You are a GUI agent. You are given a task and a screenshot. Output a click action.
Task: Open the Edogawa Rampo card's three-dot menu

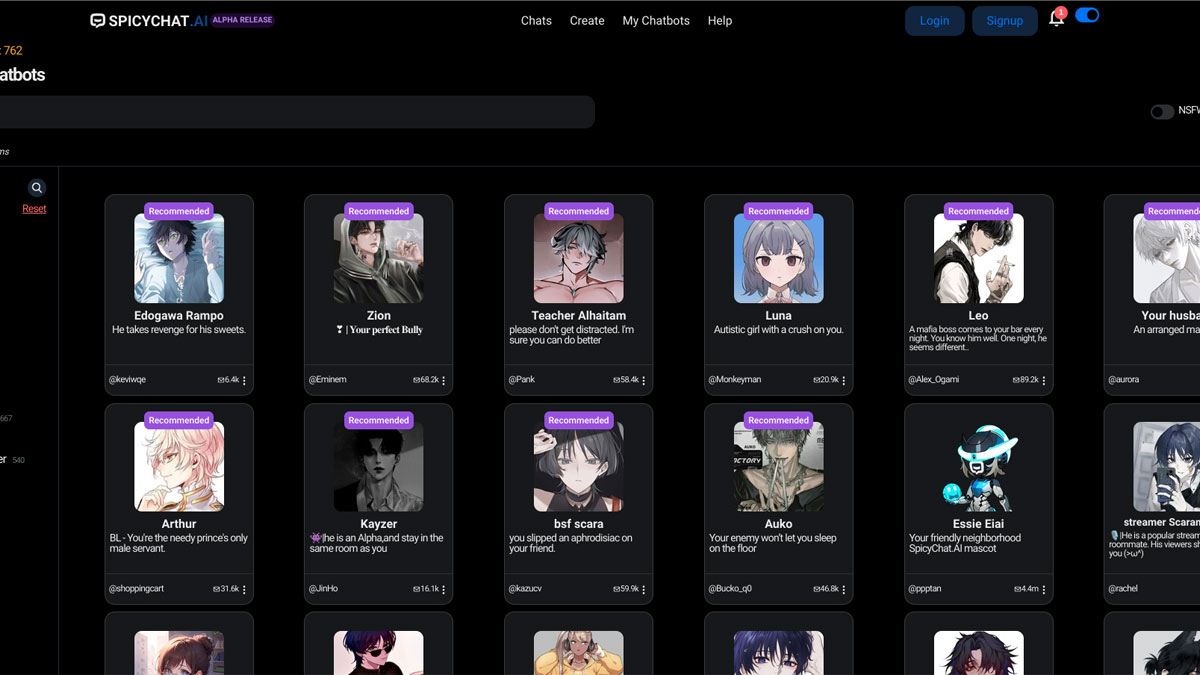(244, 381)
